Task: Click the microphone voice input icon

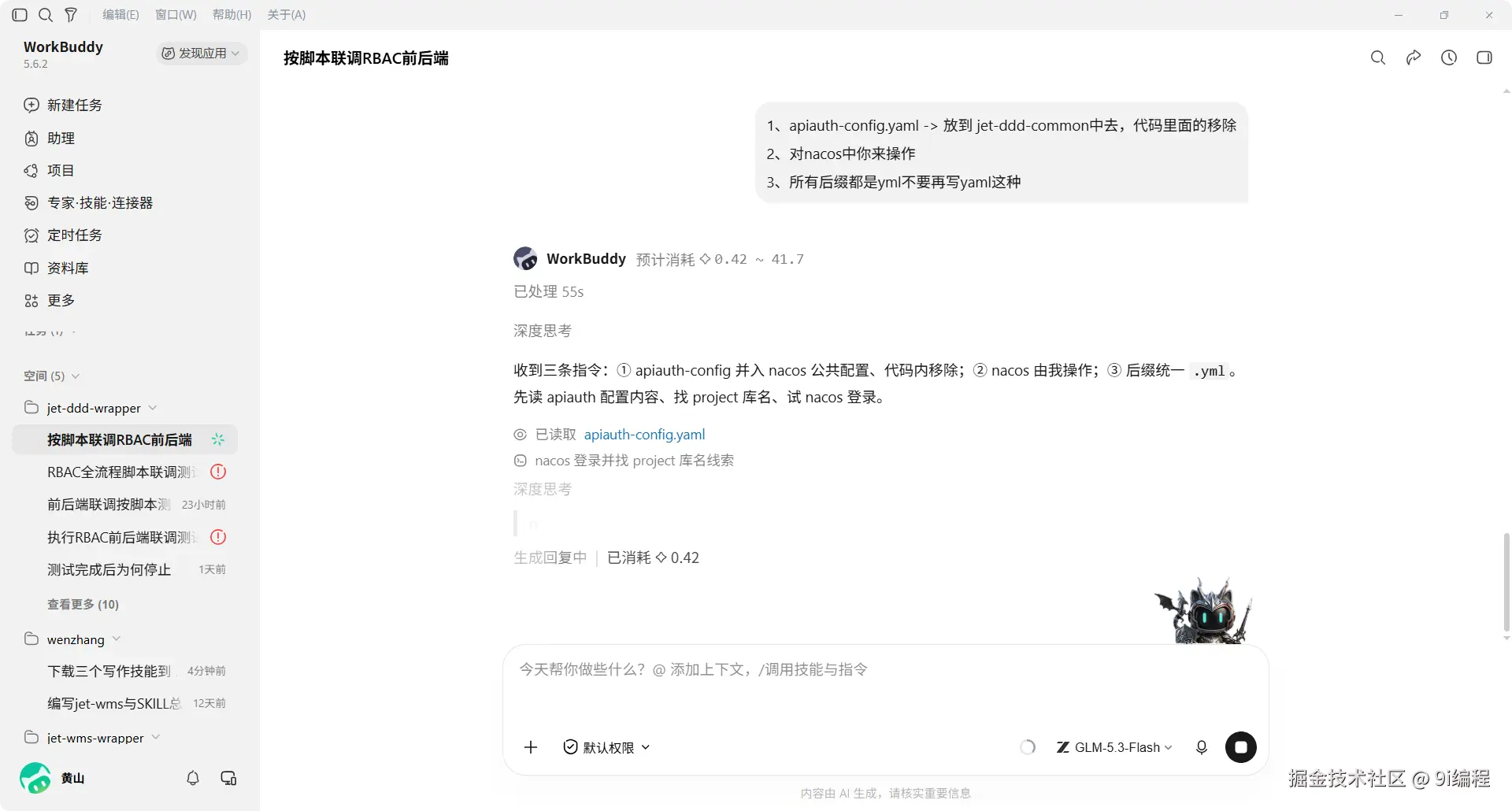Action: pos(1201,747)
